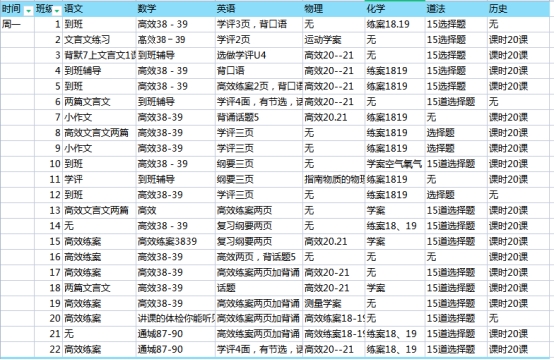Select the 练案18.19 cell for class 1
Image resolution: width=554 pixels, height=360 pixels.
pos(395,24)
